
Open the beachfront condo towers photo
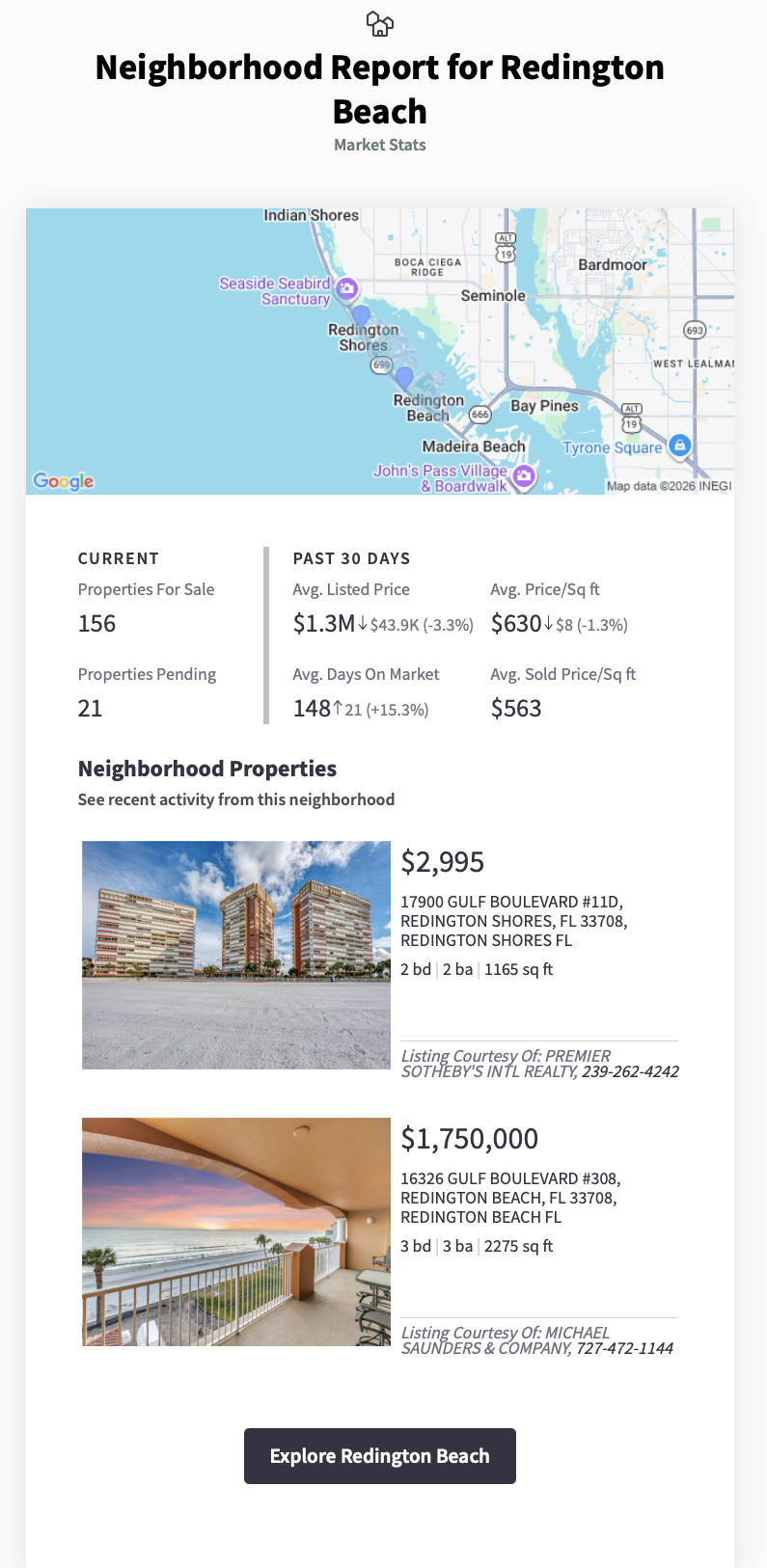pos(236,955)
